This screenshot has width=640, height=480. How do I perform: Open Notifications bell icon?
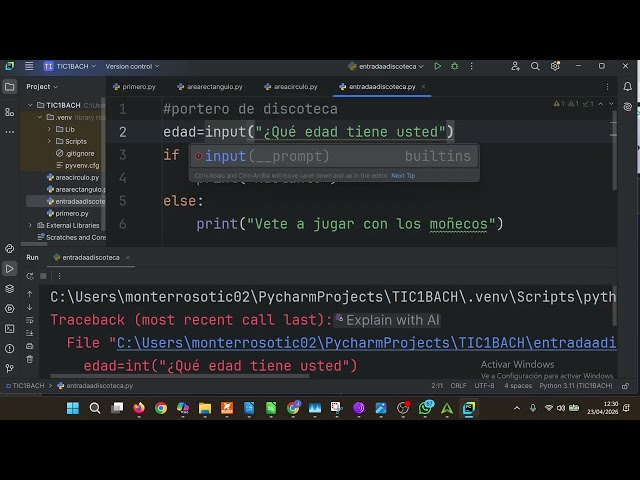(627, 87)
